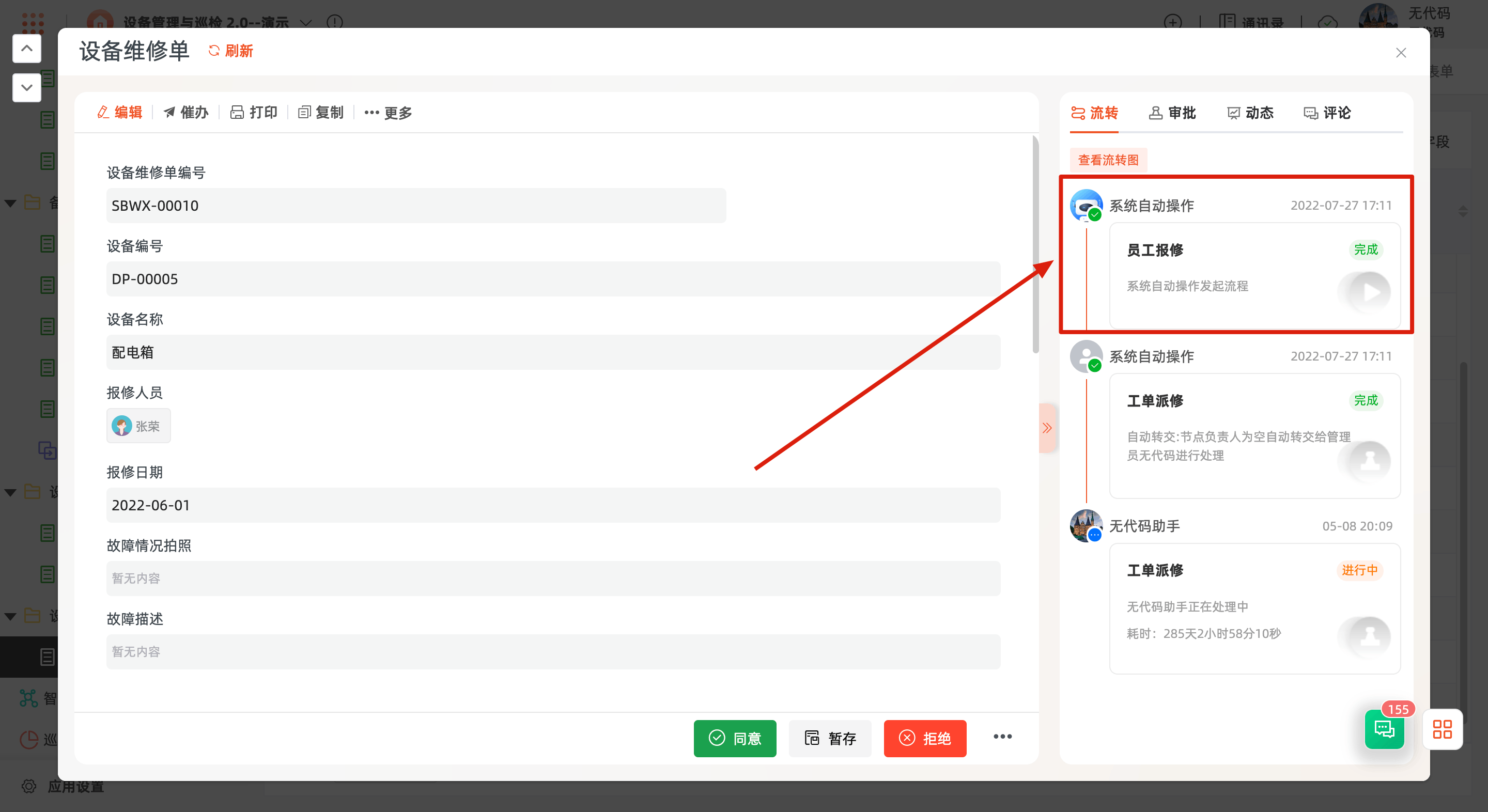Open the 查看流转图 link
This screenshot has height=812, width=1488.
point(1108,160)
